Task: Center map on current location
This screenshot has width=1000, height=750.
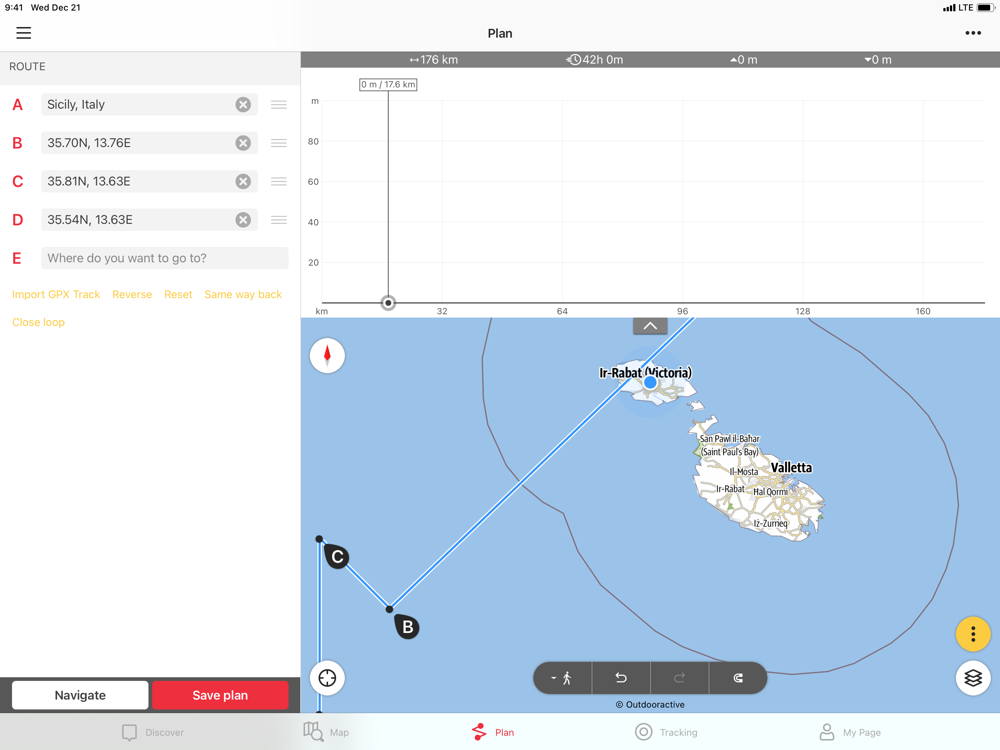Action: (x=327, y=678)
